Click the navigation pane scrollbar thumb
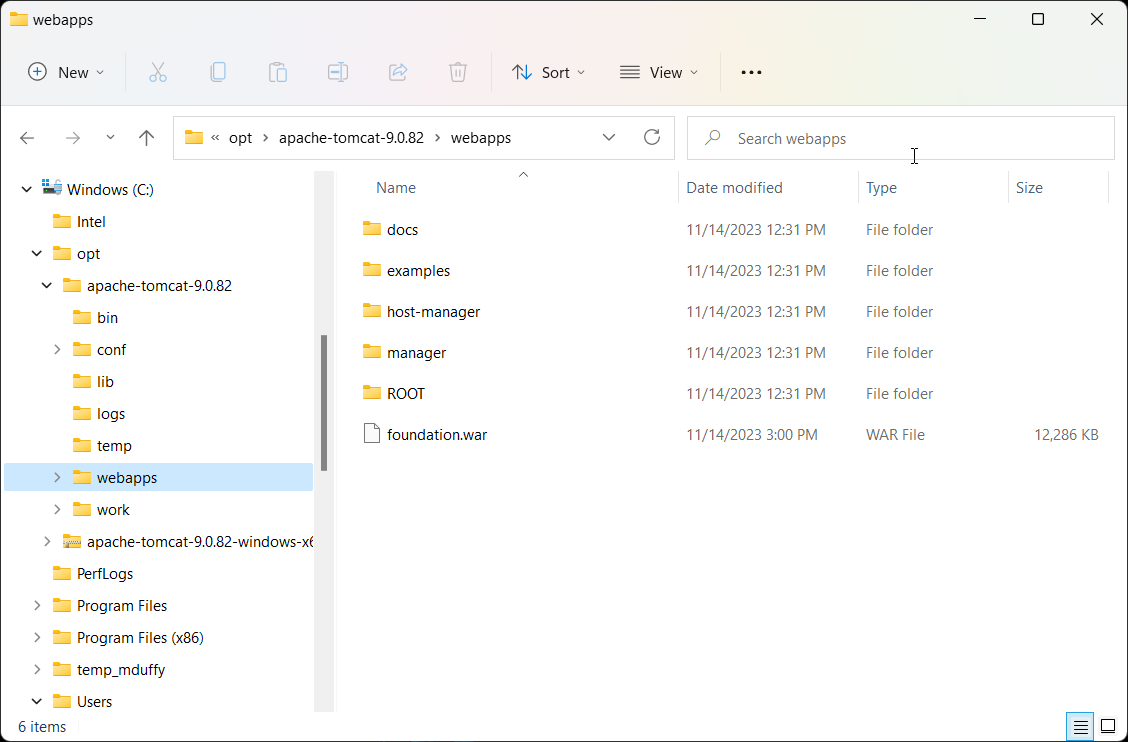The height and width of the screenshot is (742, 1128). tap(324, 403)
